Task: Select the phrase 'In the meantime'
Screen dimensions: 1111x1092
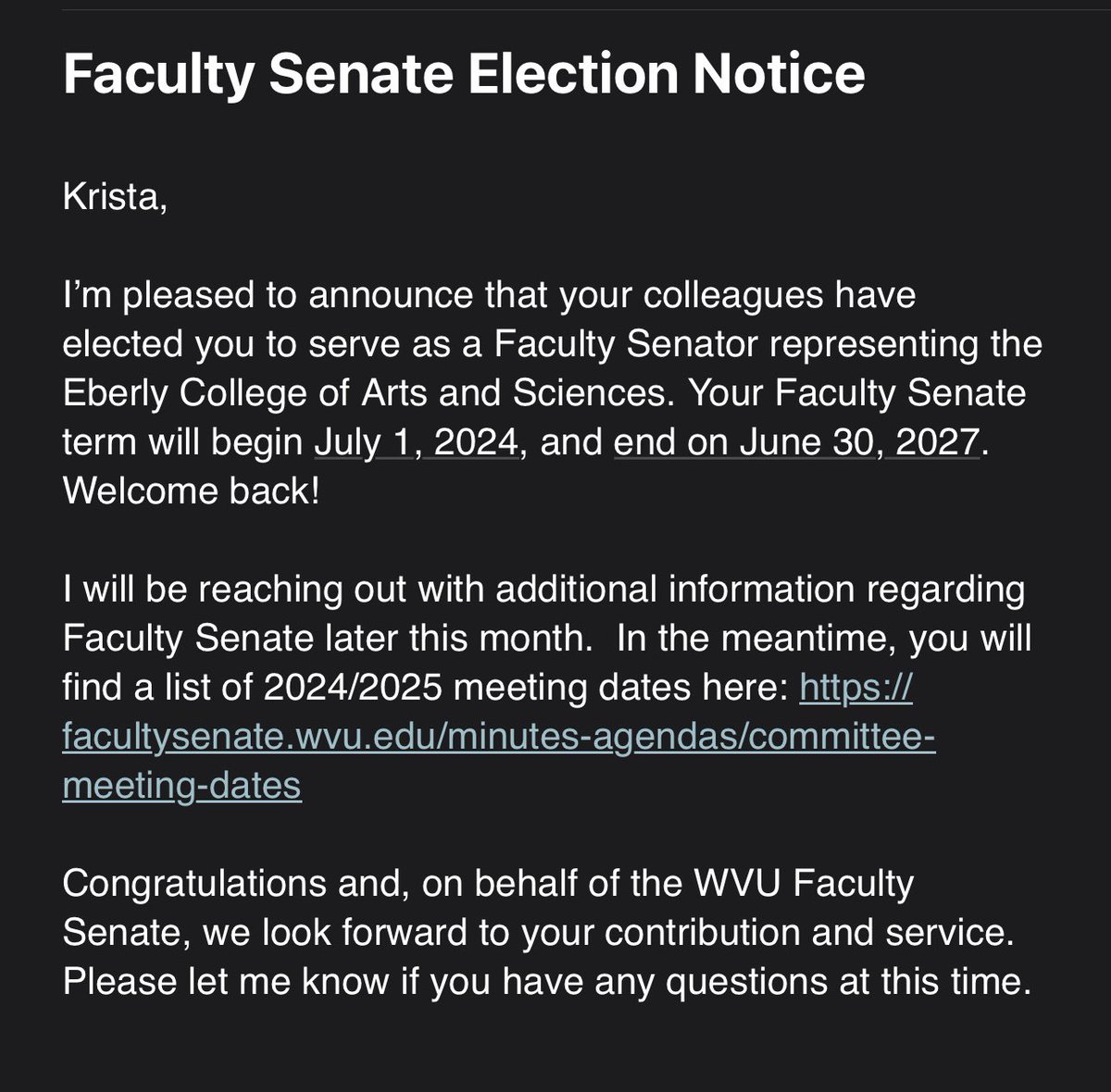Action: click(x=757, y=639)
